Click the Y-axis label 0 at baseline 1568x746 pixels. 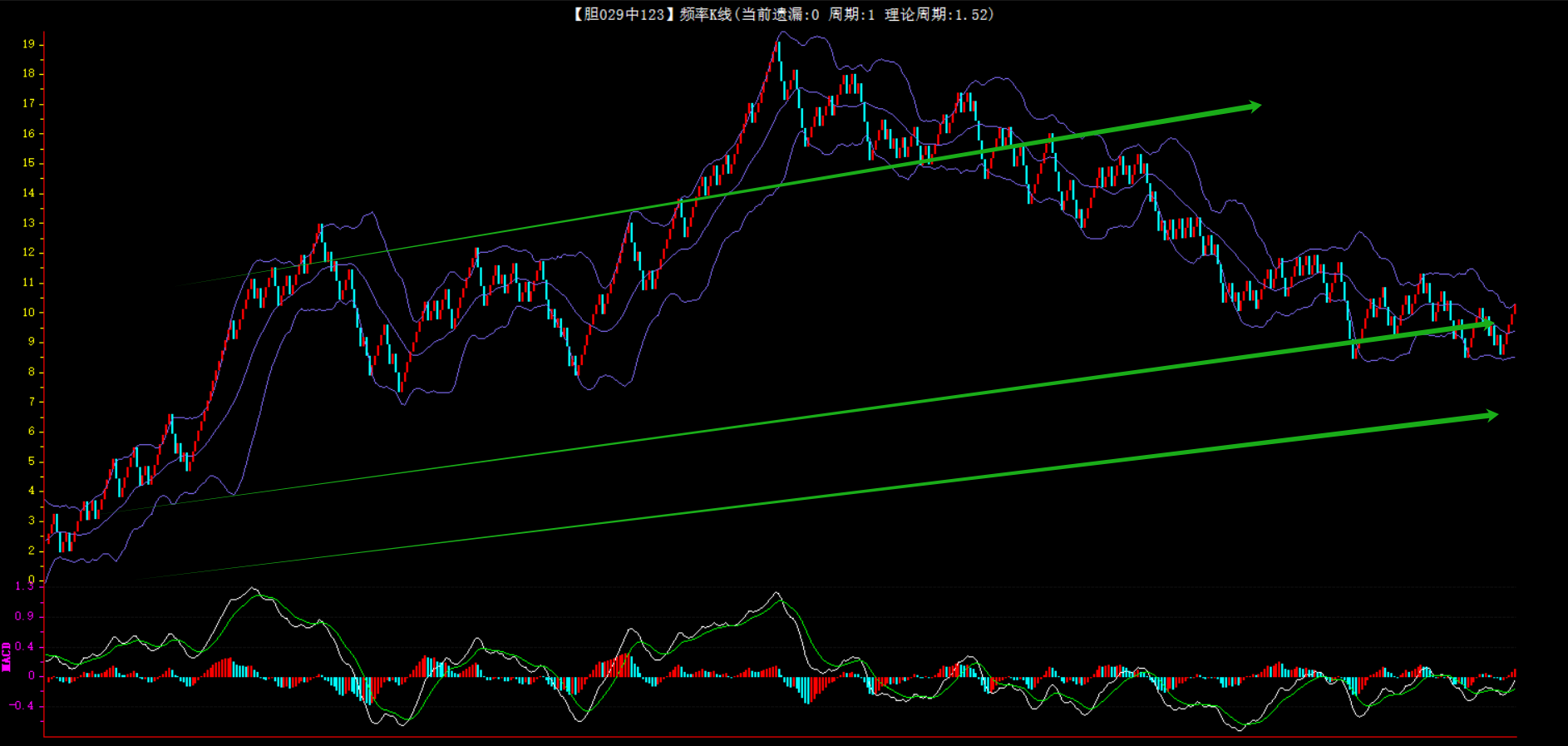32,580
